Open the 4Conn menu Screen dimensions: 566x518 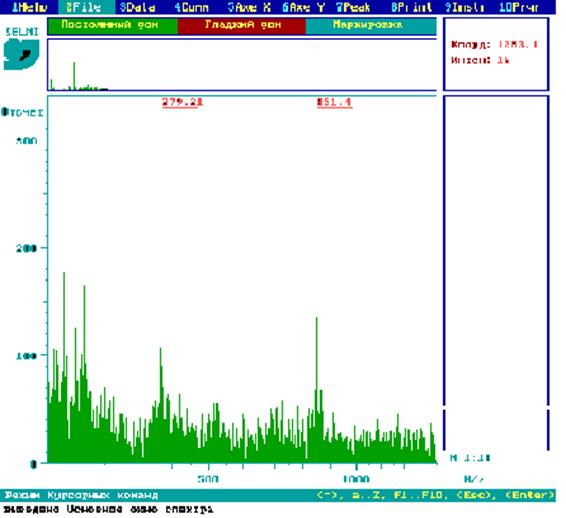point(191,7)
